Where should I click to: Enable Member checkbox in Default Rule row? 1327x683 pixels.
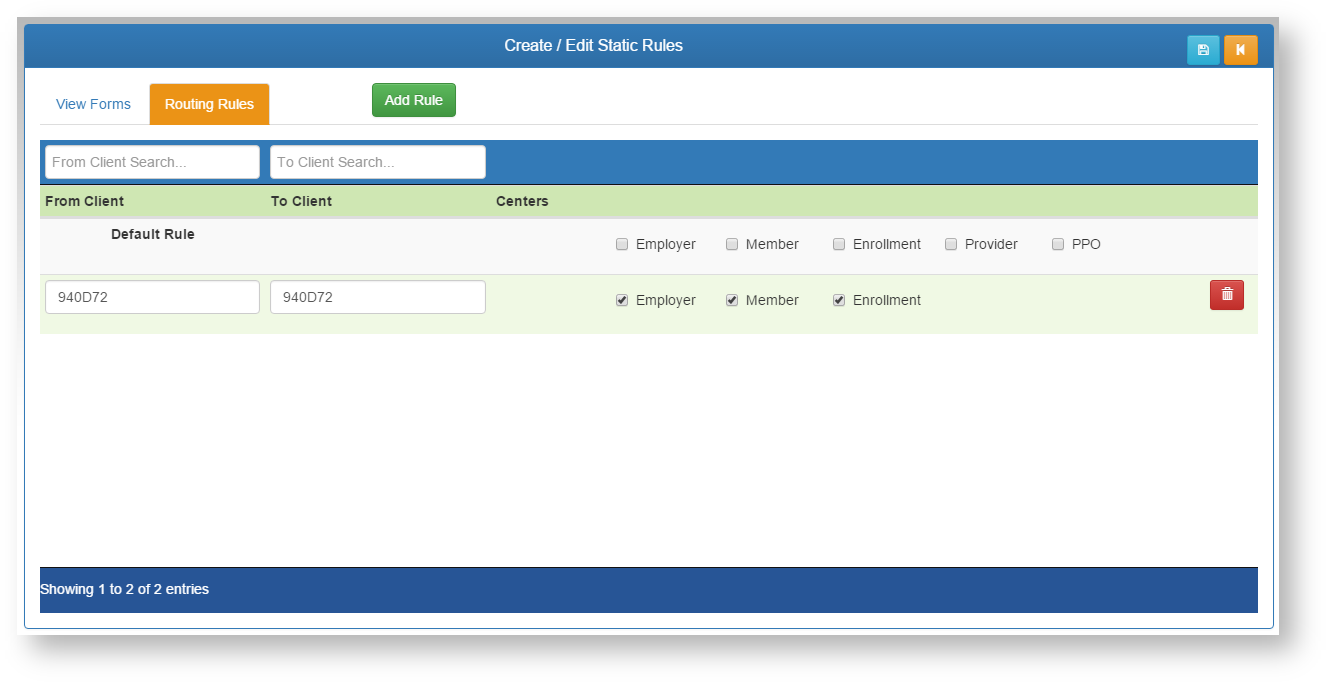[x=732, y=244]
